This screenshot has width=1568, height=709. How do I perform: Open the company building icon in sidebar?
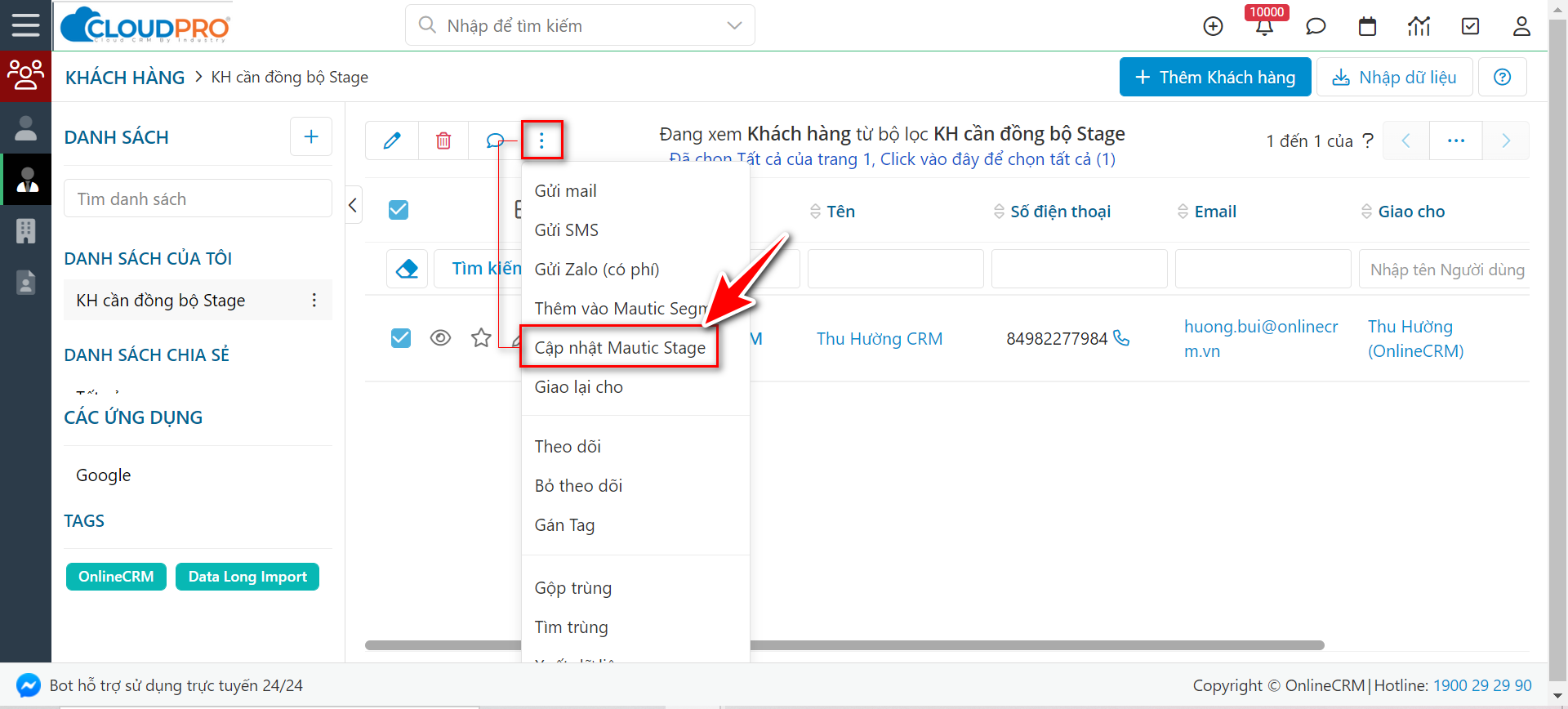click(25, 230)
